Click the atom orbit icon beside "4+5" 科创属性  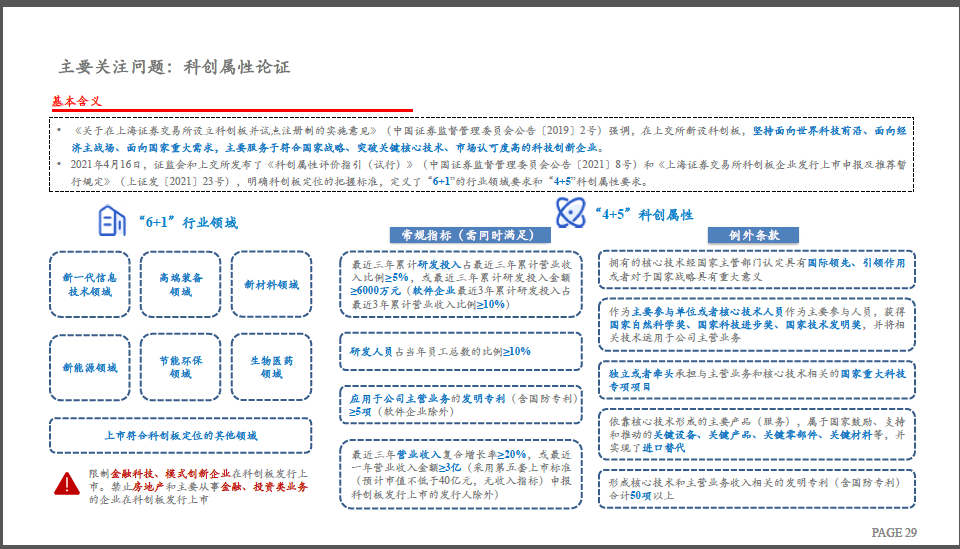571,212
